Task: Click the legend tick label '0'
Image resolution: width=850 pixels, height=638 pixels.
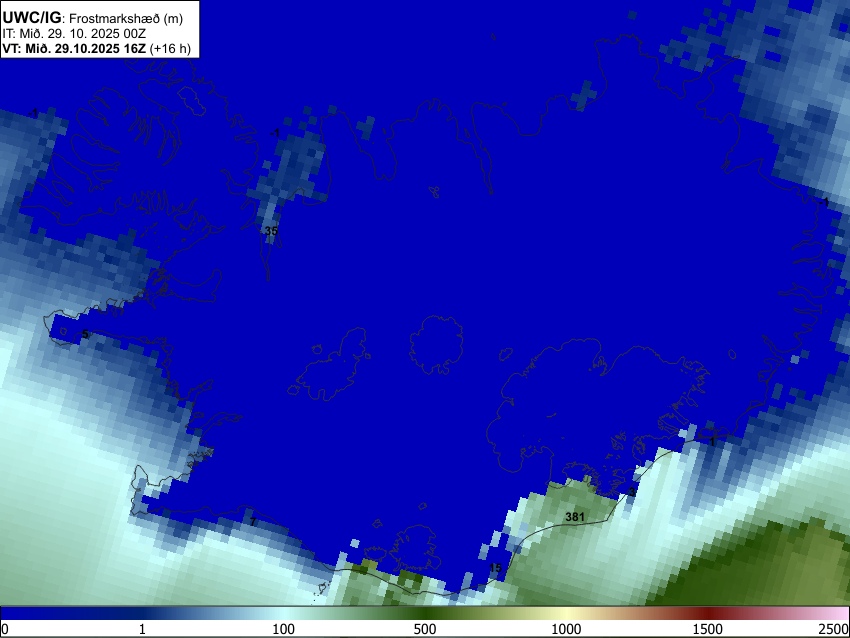Action: [5, 629]
